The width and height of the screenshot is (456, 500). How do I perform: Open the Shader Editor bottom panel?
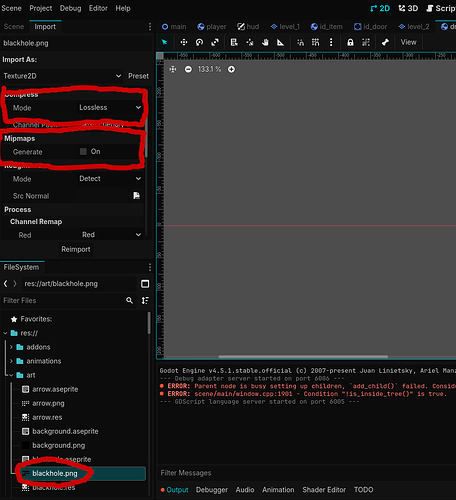click(324, 490)
